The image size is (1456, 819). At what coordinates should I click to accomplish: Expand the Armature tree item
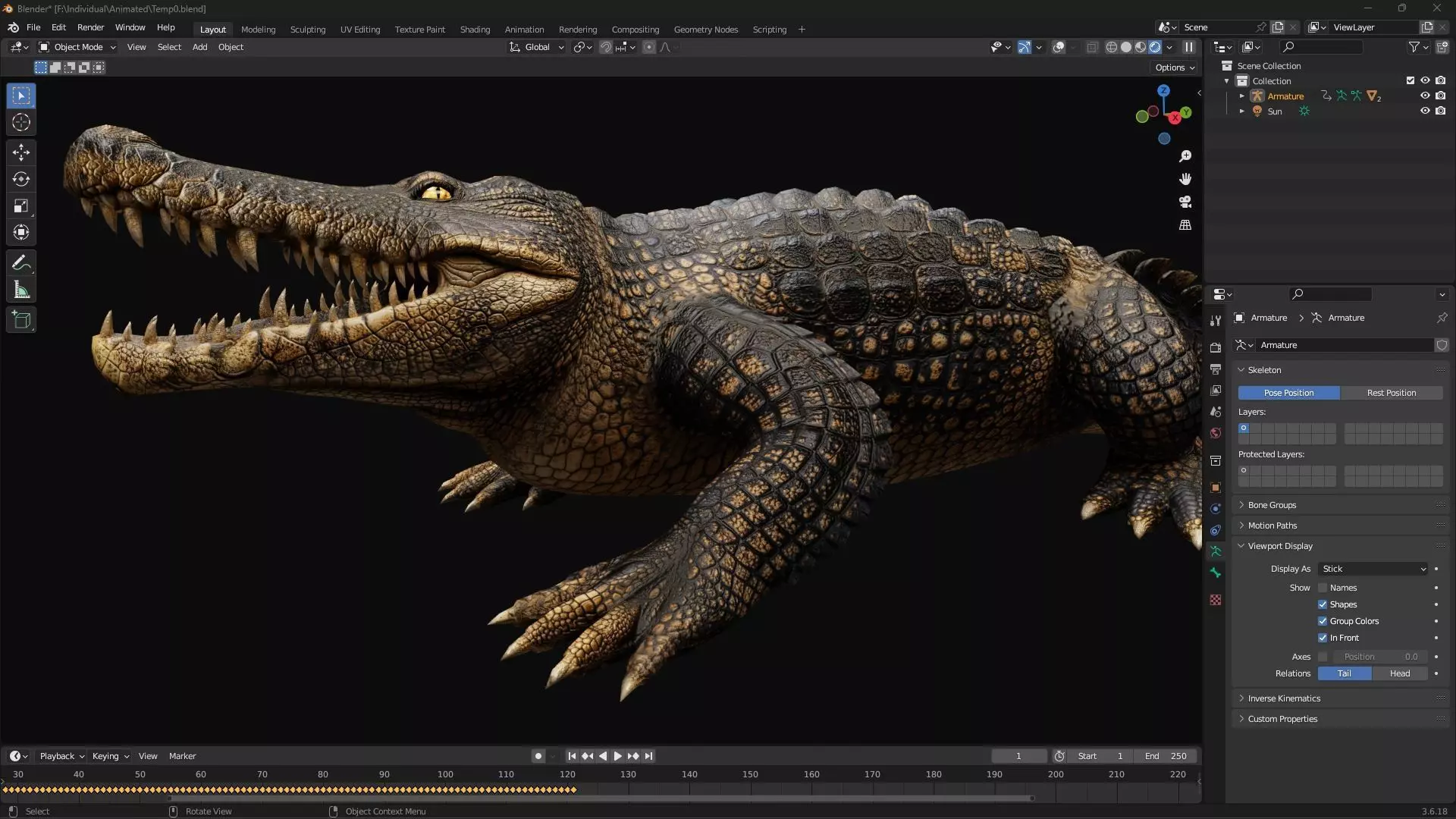point(1241,96)
